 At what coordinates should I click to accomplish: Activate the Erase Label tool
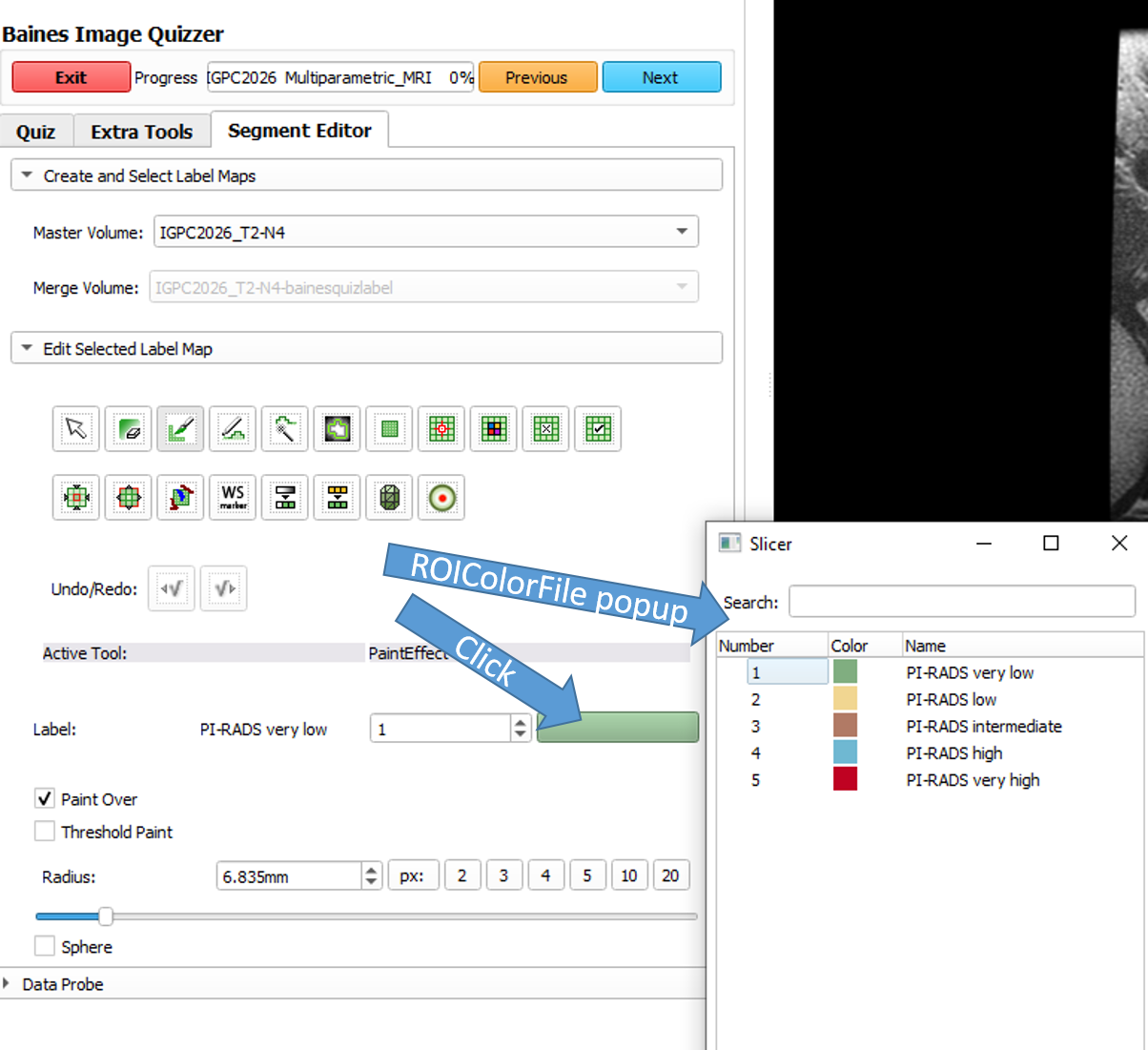click(129, 429)
